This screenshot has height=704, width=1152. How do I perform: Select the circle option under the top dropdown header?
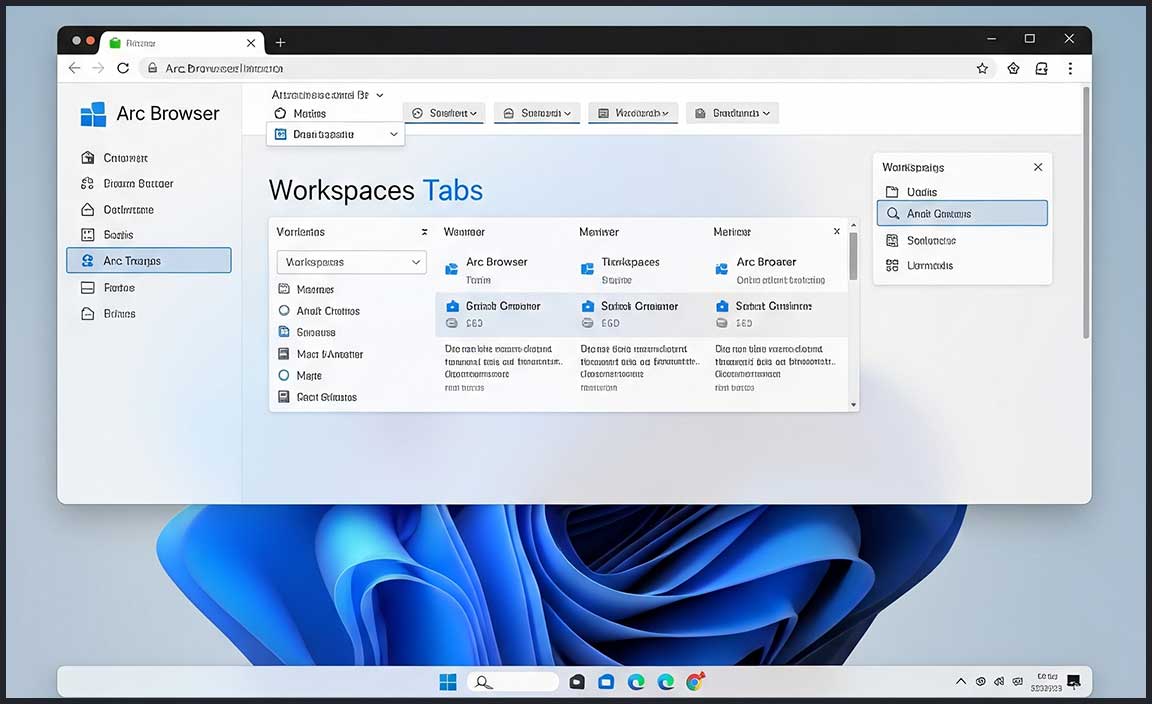pyautogui.click(x=279, y=113)
